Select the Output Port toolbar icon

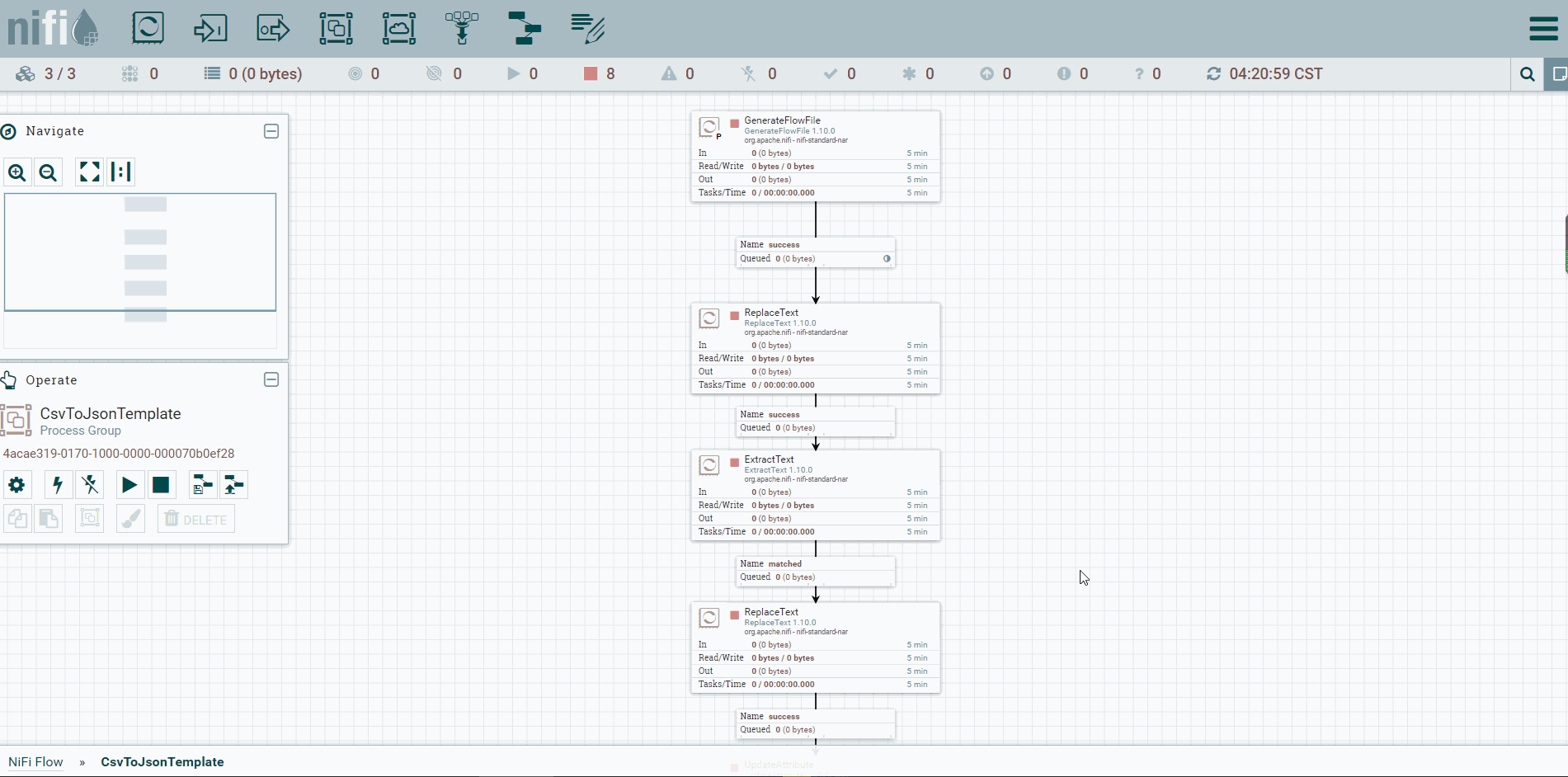(x=273, y=29)
